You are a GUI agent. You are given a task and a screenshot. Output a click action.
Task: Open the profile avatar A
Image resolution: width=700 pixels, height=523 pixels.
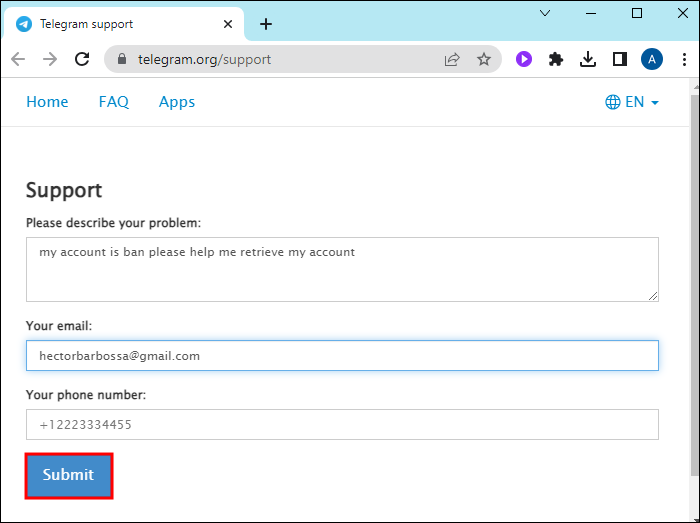pyautogui.click(x=652, y=59)
